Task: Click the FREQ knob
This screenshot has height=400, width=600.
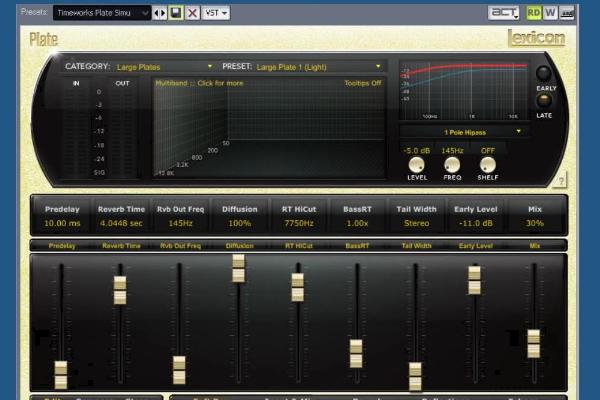Action: [x=452, y=165]
